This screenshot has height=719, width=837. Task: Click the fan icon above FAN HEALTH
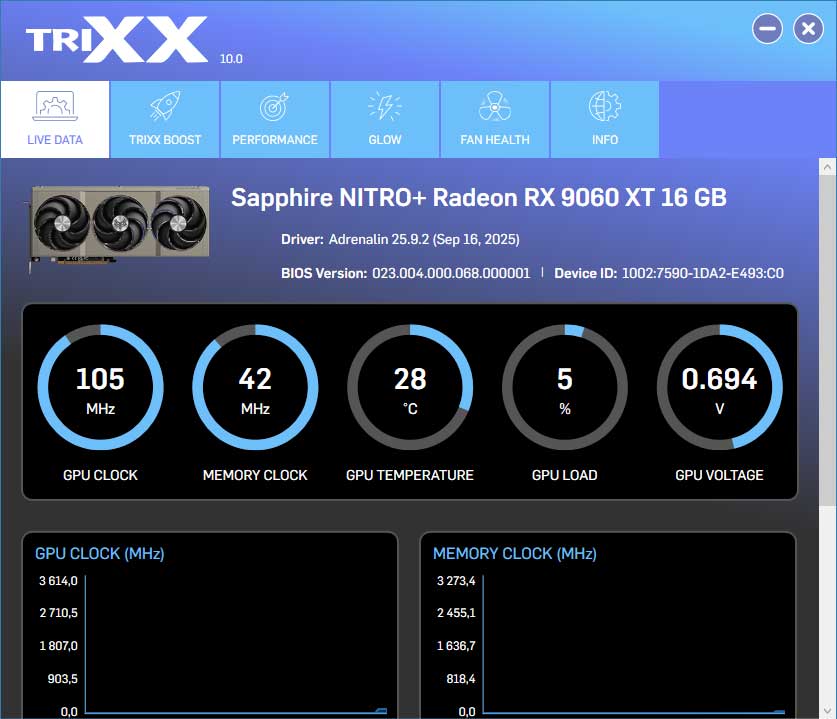coord(494,104)
